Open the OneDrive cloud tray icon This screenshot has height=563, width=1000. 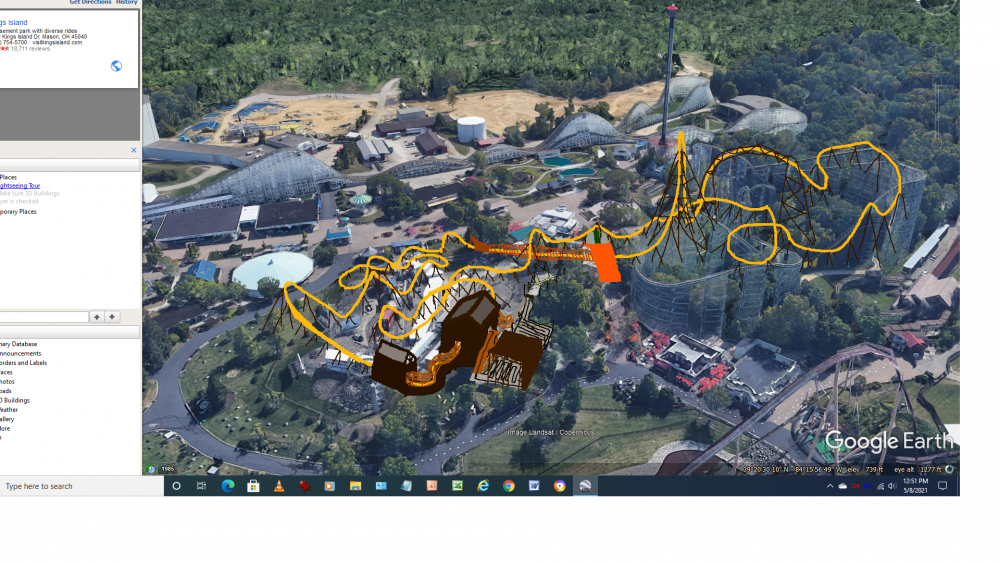click(x=842, y=486)
